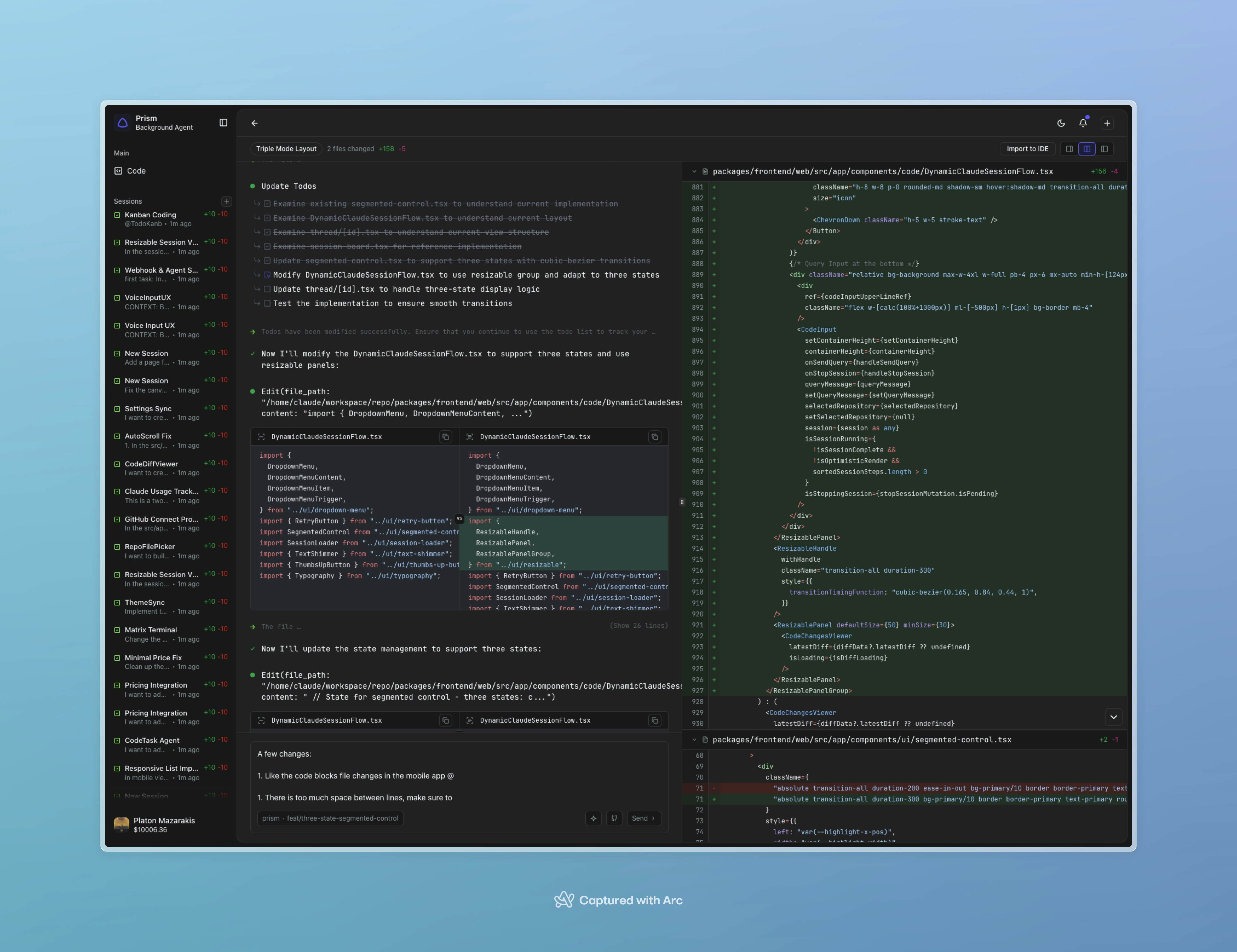This screenshot has height=952, width=1237.
Task: Click into the message input text area
Action: point(459,776)
